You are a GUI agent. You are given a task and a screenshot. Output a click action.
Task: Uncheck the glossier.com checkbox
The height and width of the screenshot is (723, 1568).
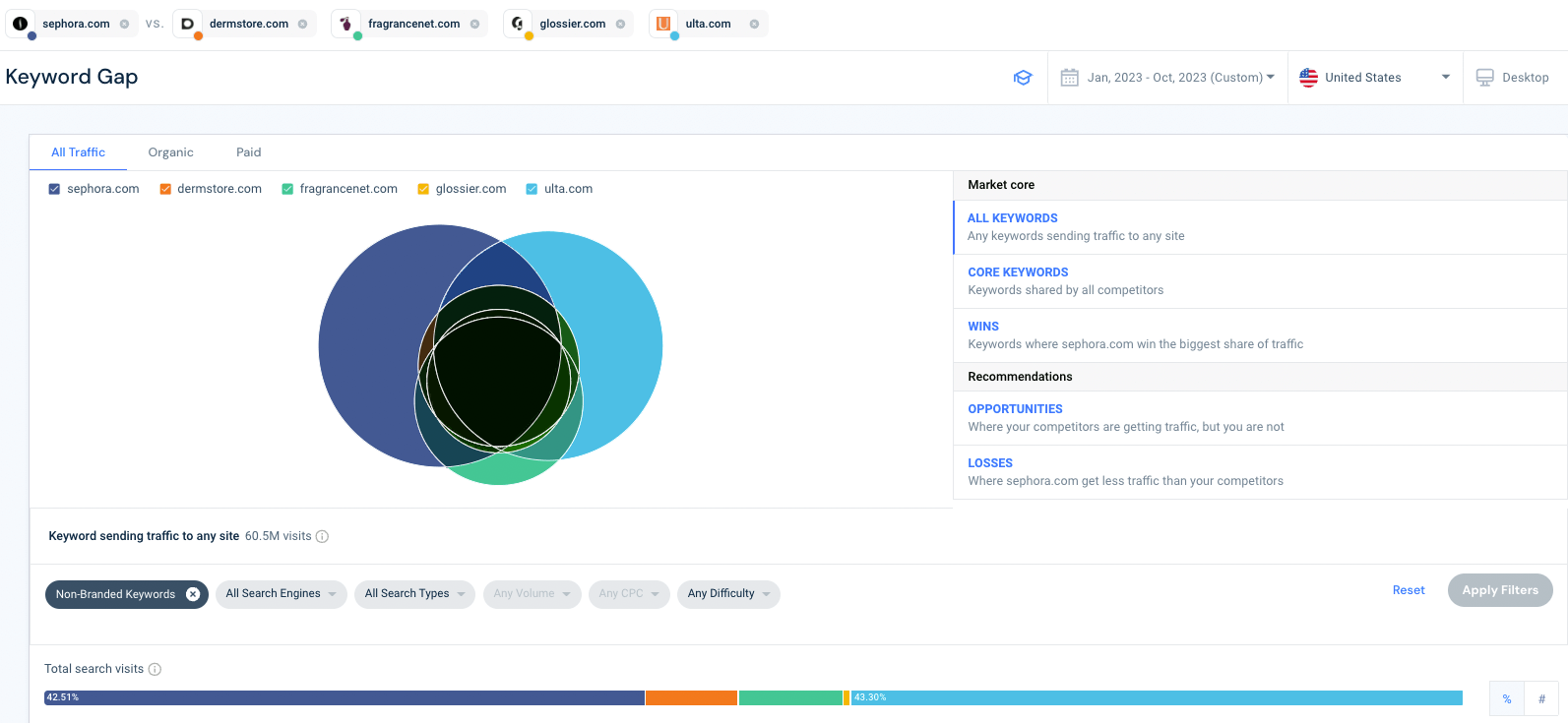coord(423,189)
